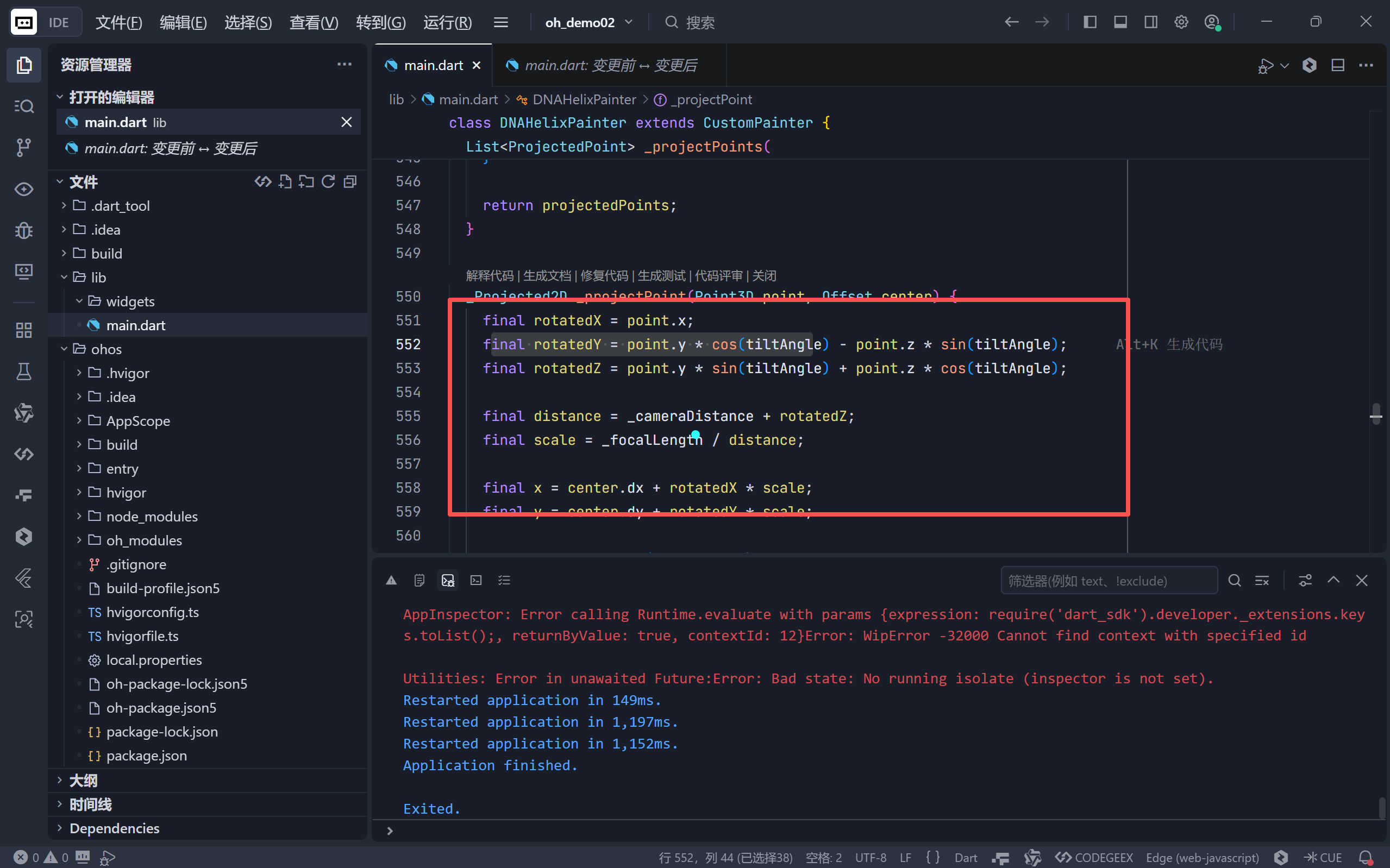
Task: Click the CODEGEEX status bar item
Action: point(1094,857)
